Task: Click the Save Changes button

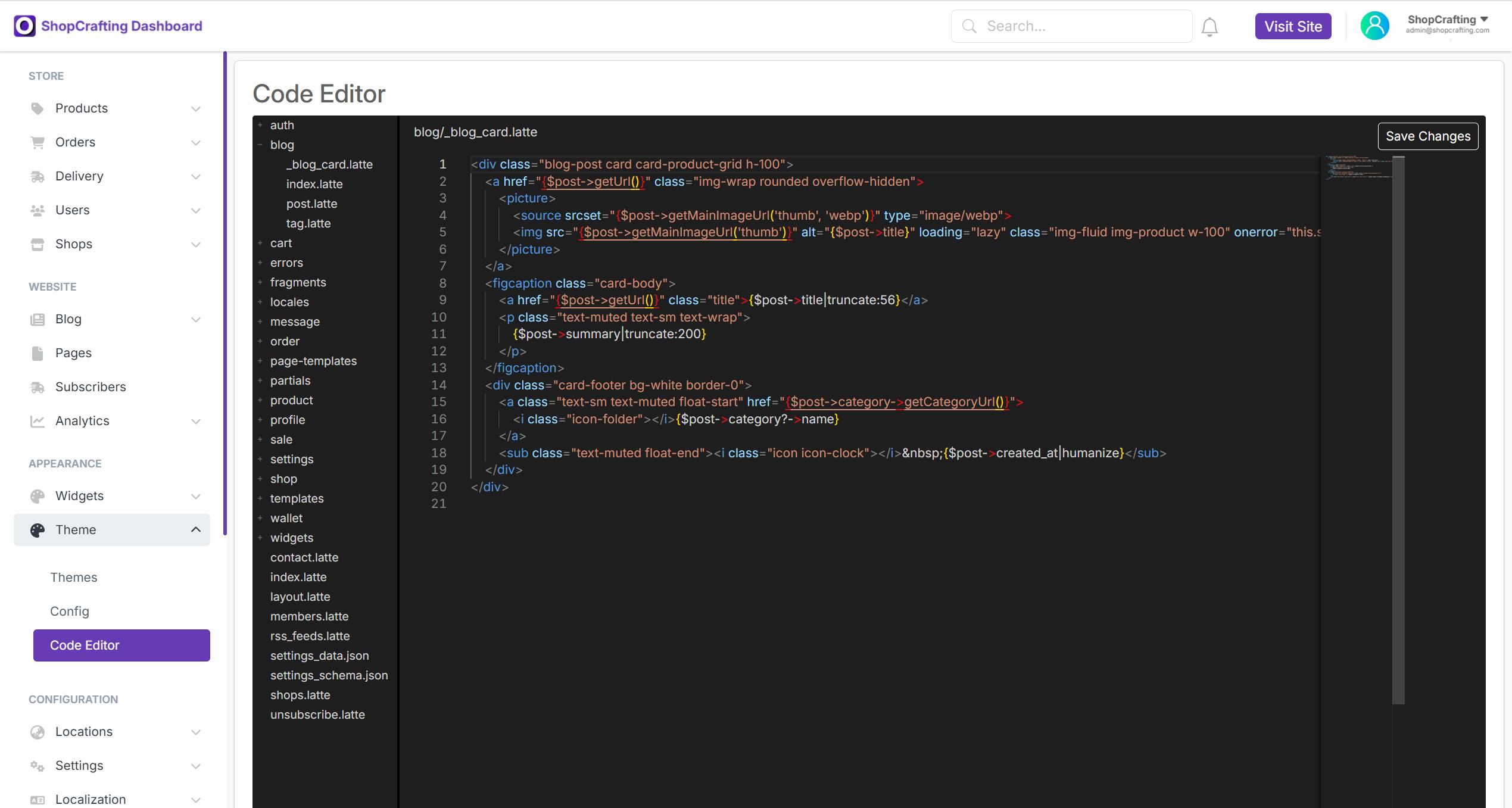Action: pos(1427,136)
